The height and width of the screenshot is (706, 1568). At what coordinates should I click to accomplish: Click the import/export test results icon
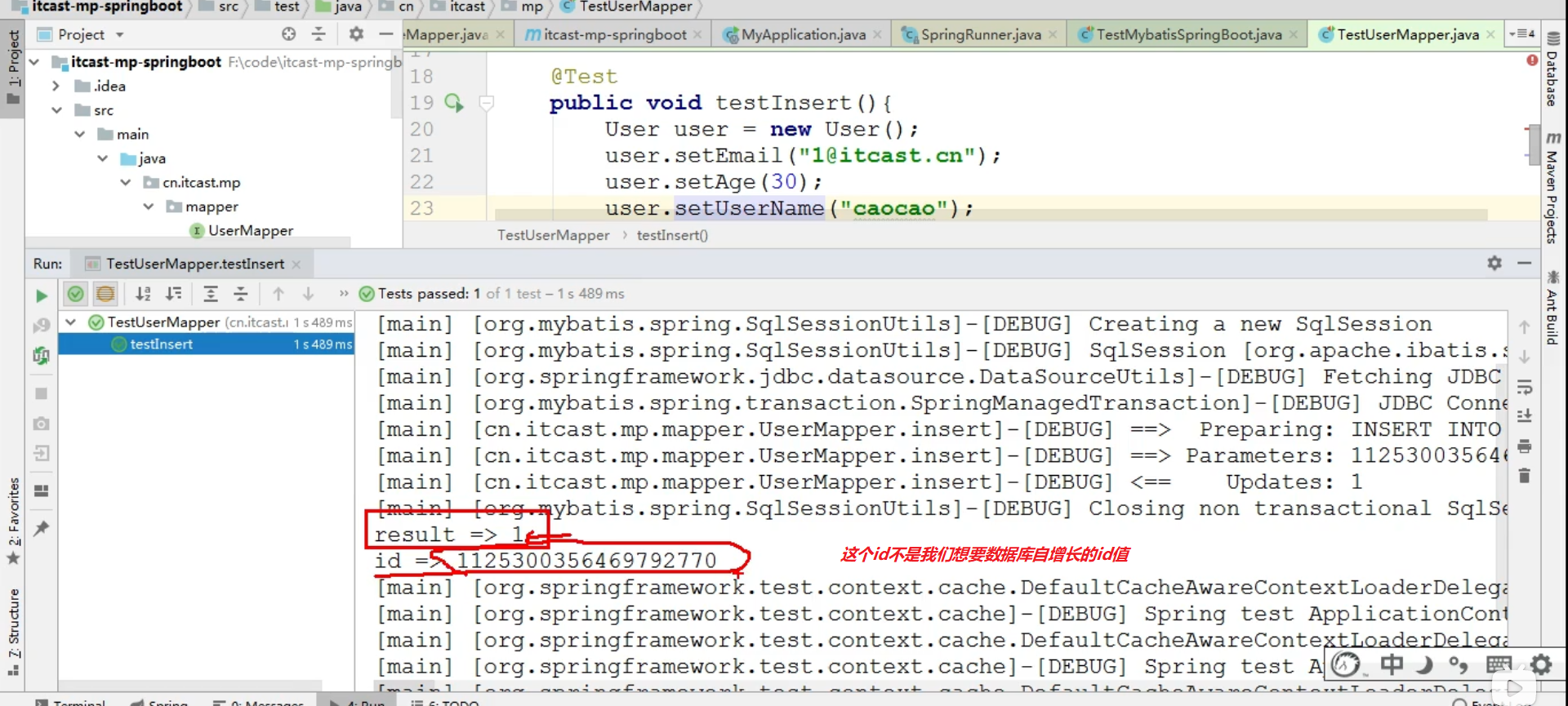42,453
